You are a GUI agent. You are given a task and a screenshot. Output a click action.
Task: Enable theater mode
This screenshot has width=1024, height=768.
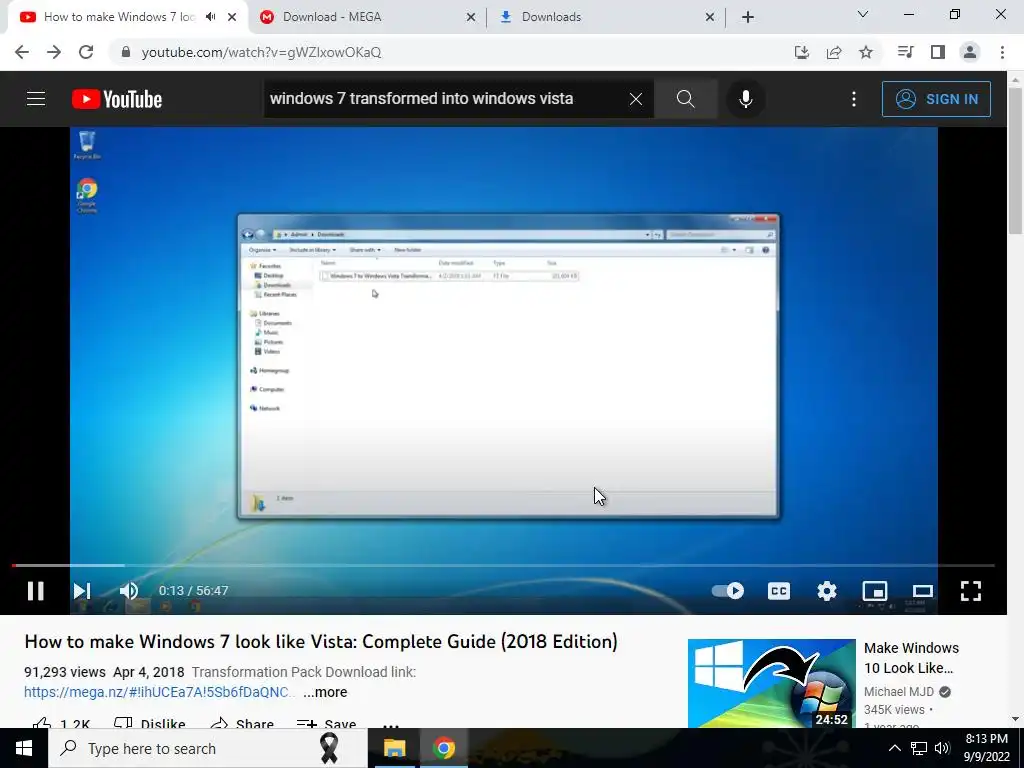[923, 591]
